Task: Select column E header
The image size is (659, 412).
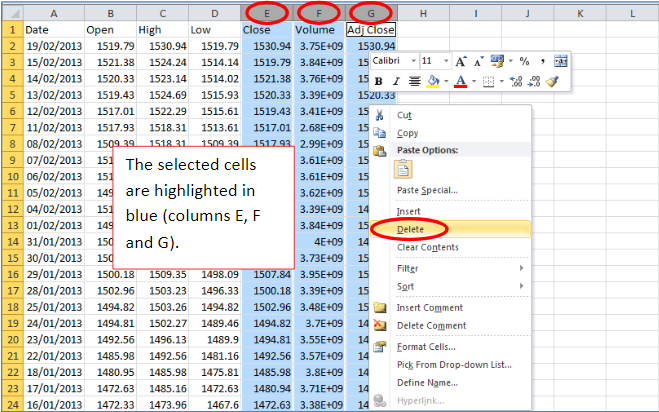Action: click(x=268, y=13)
